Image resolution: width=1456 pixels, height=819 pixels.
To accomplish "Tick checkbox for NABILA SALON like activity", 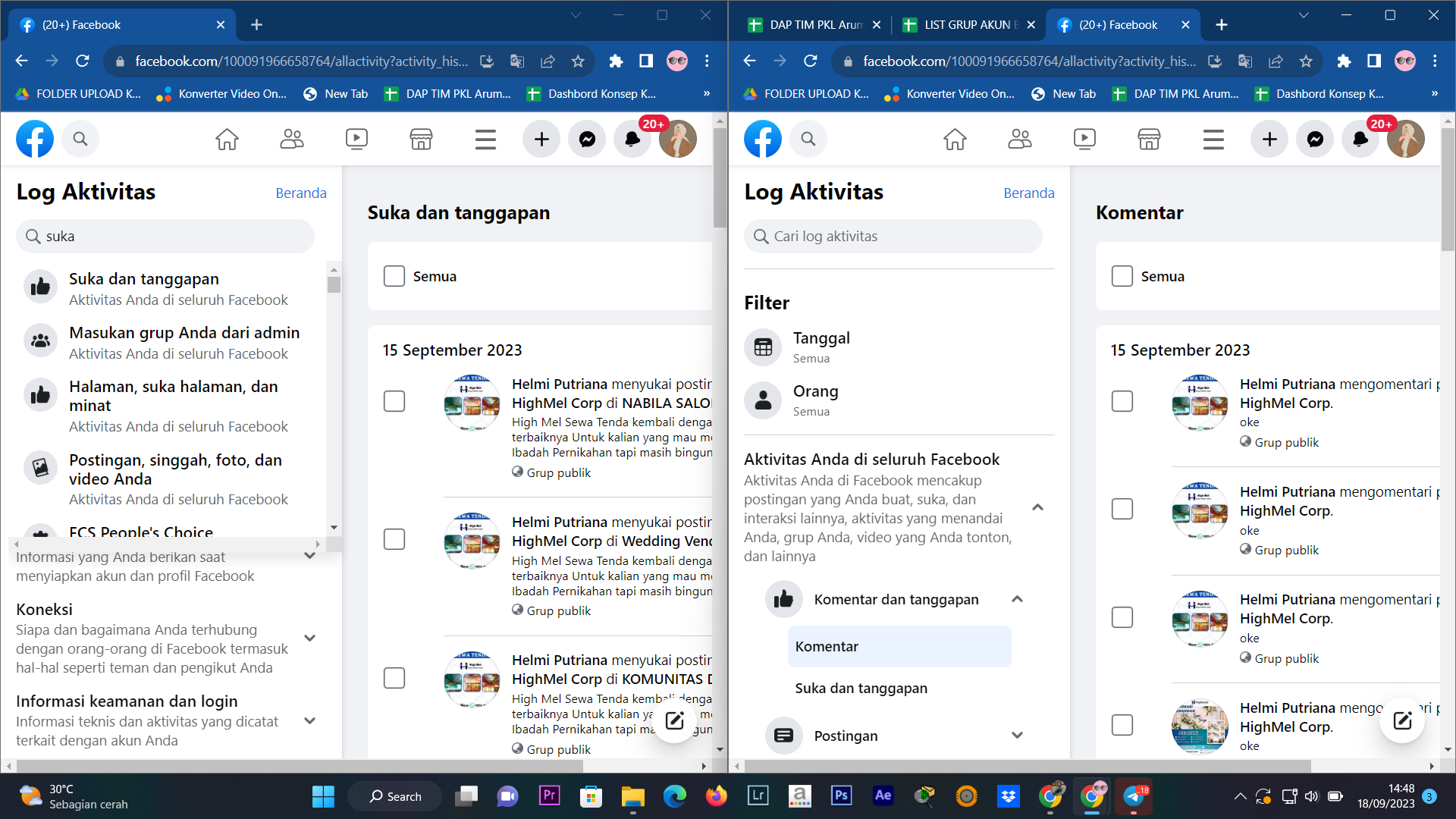I will click(x=394, y=401).
